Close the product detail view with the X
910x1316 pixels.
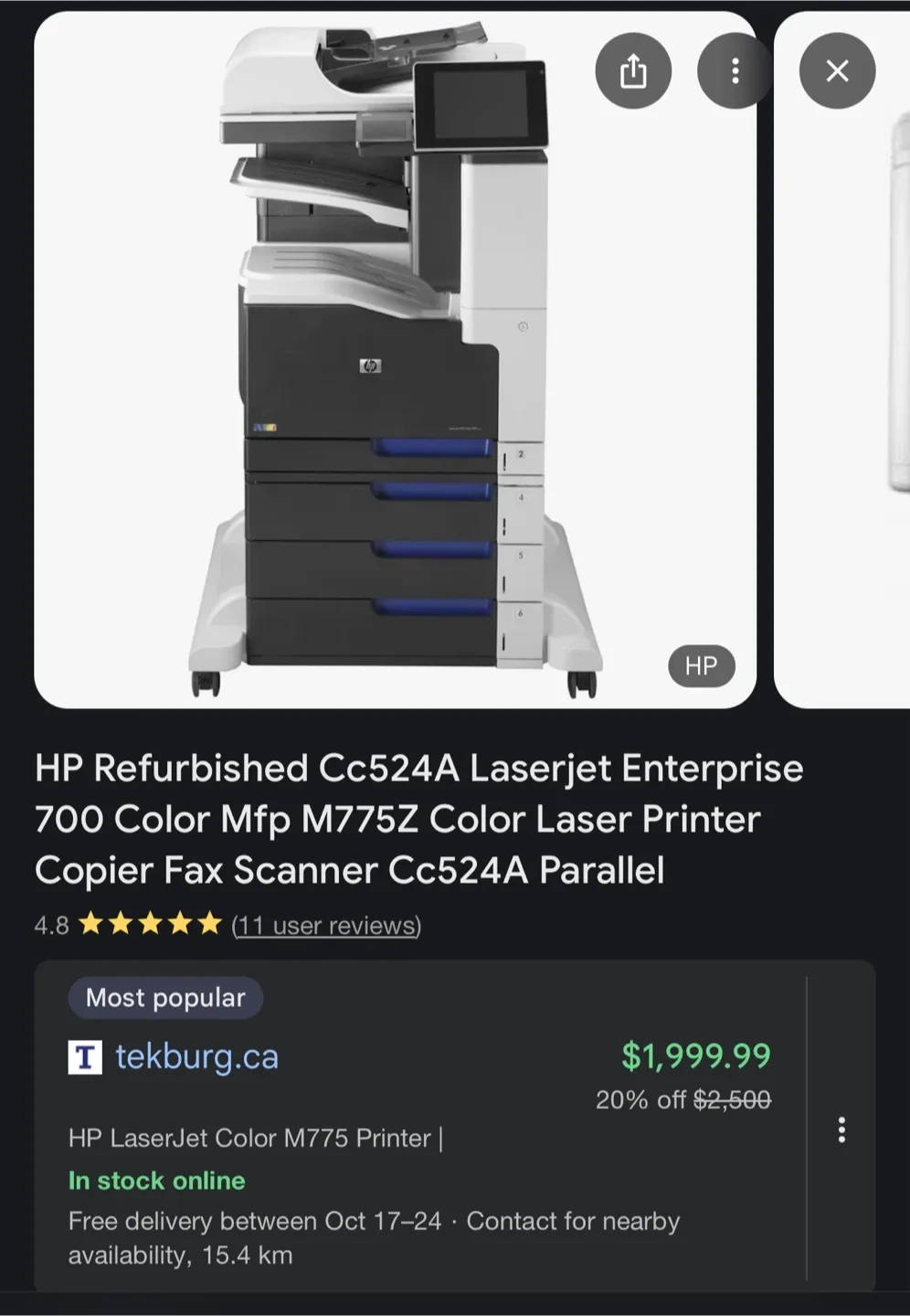pyautogui.click(x=837, y=71)
